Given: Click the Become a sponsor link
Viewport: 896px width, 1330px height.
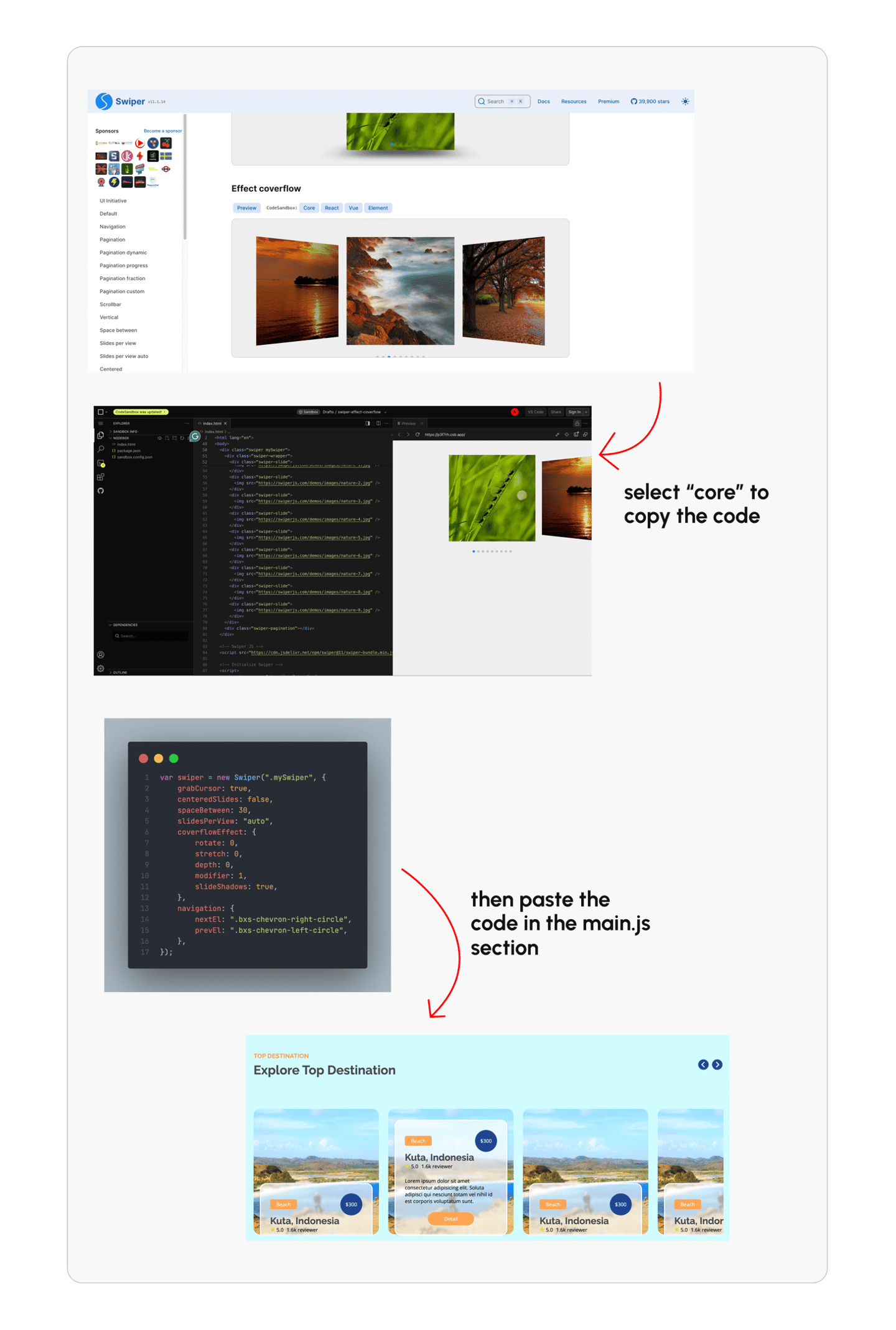Looking at the screenshot, I should click(x=162, y=131).
